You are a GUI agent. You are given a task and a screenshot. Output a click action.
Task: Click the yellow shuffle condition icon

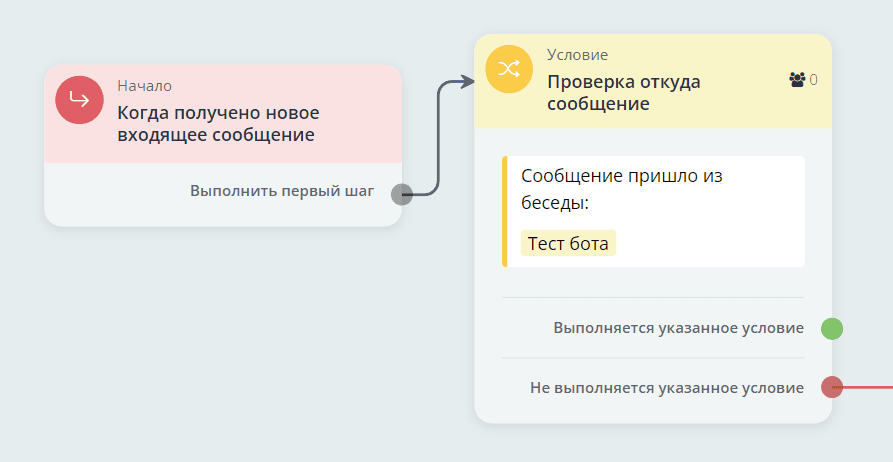click(x=510, y=69)
